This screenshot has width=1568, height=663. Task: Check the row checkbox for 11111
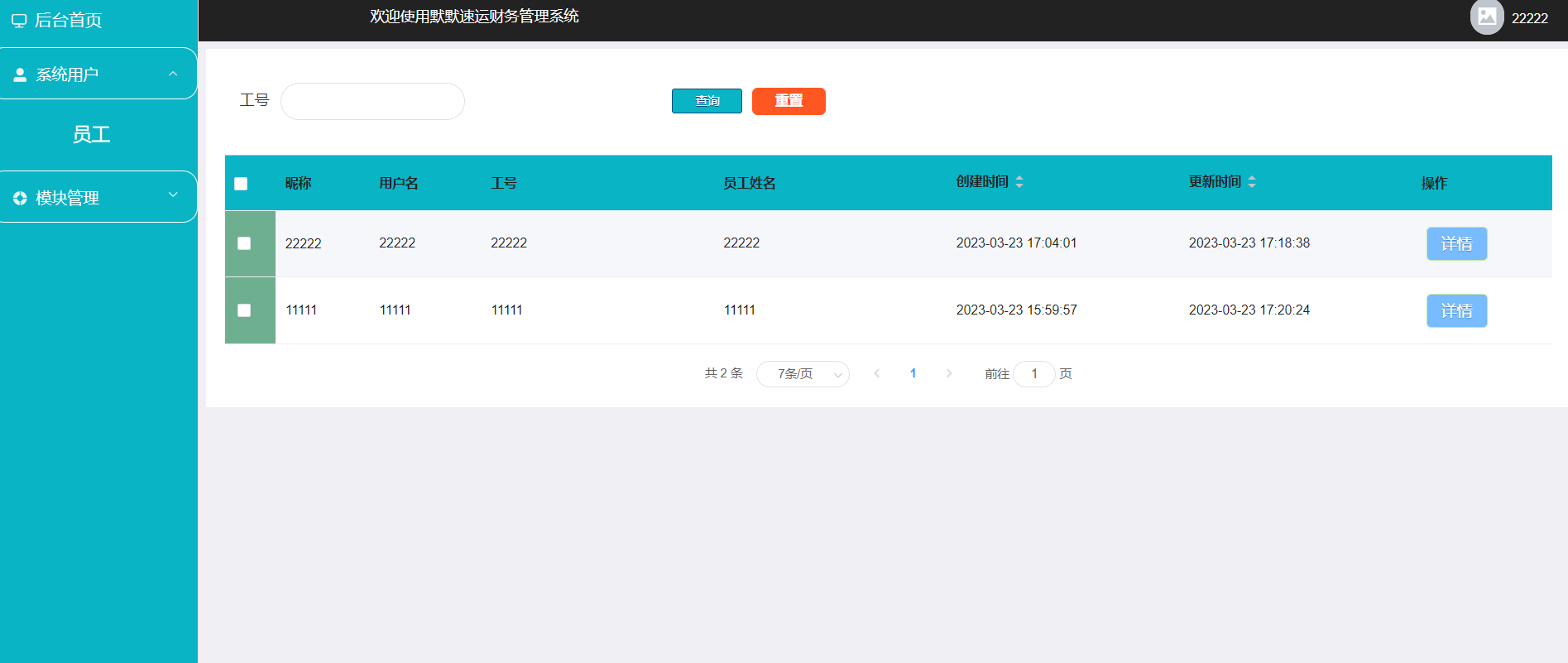(x=244, y=310)
